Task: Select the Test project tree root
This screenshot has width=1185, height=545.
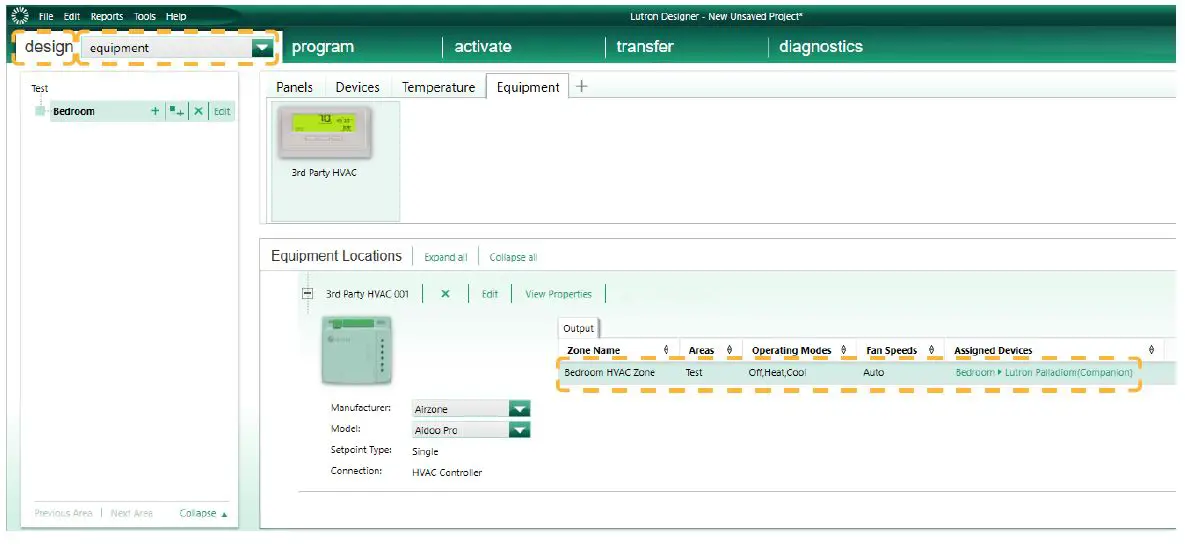Action: 39,88
